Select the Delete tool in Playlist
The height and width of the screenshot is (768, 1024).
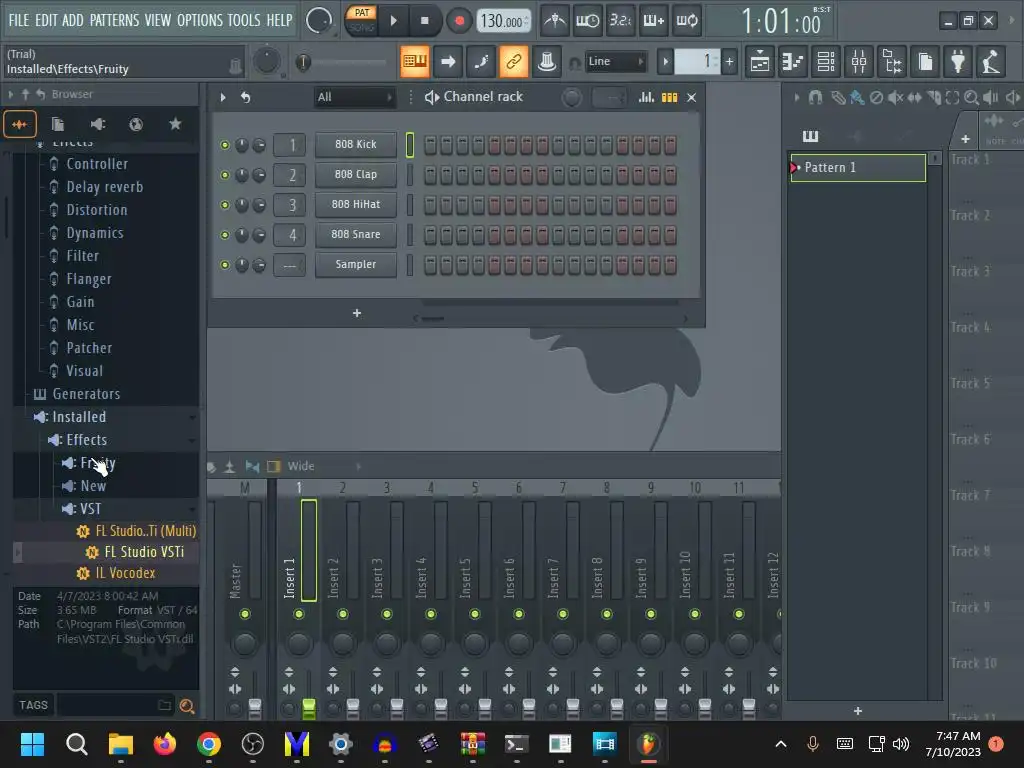(876, 98)
